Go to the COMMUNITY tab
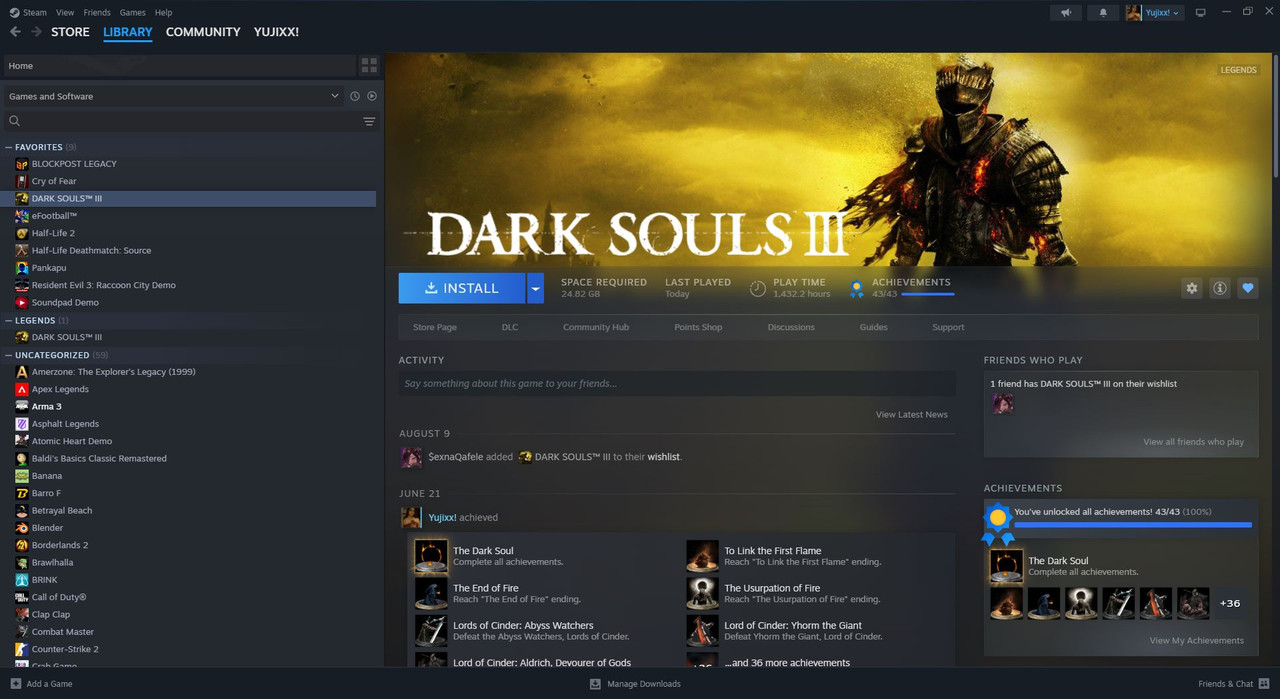1280x699 pixels. click(x=203, y=32)
